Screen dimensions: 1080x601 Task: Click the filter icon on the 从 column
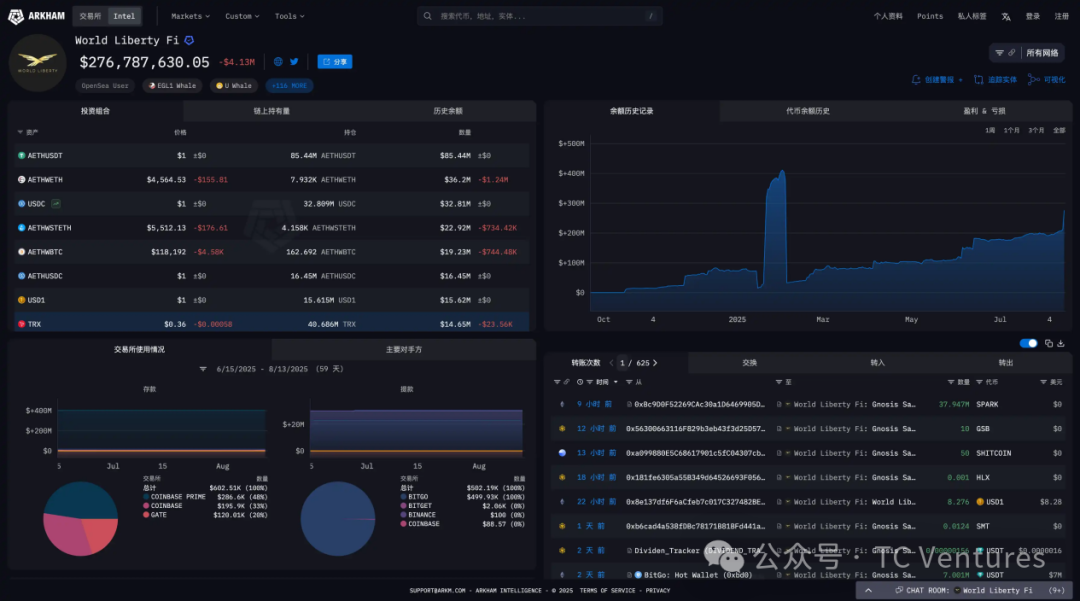point(629,382)
